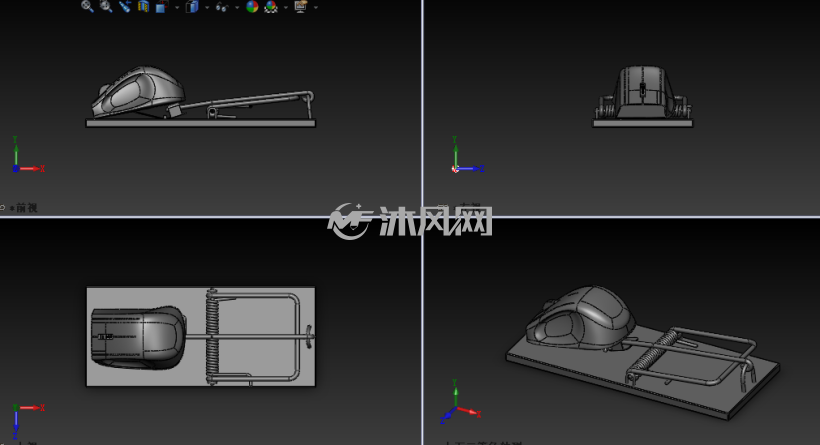Image resolution: width=820 pixels, height=445 pixels.
Task: Click the View Orientation cube icon
Action: click(162, 6)
